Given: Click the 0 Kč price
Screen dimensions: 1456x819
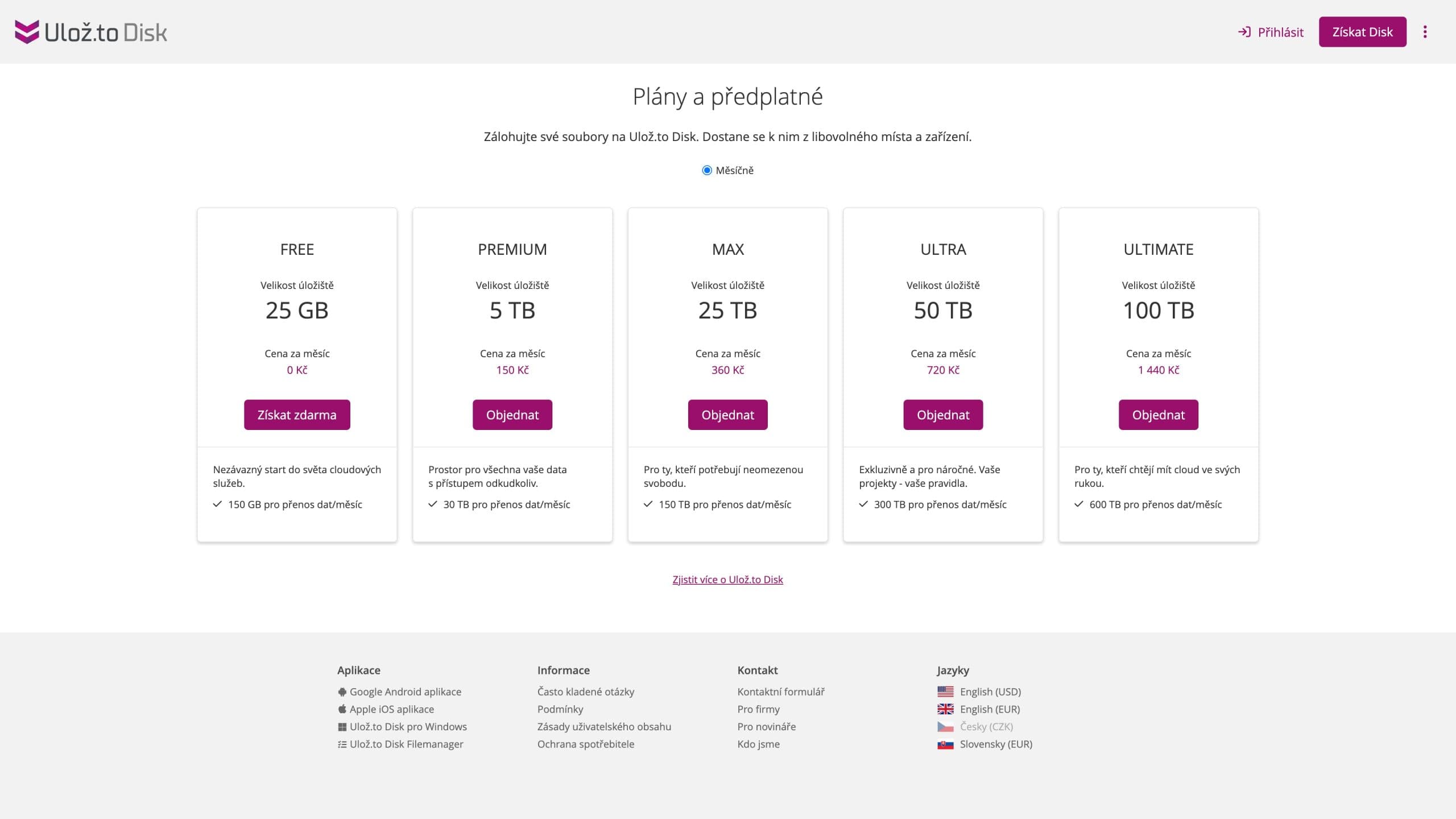Looking at the screenshot, I should (x=297, y=370).
